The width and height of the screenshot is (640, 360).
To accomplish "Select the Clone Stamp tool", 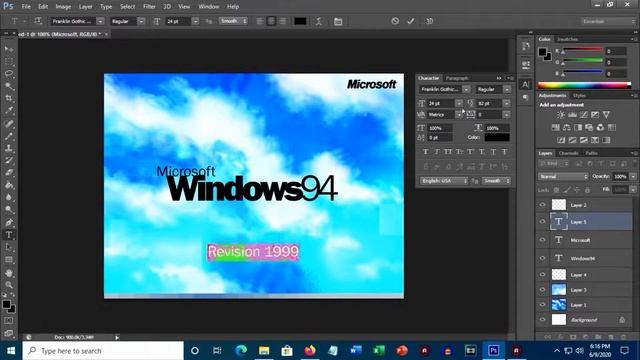I will pos(9,148).
